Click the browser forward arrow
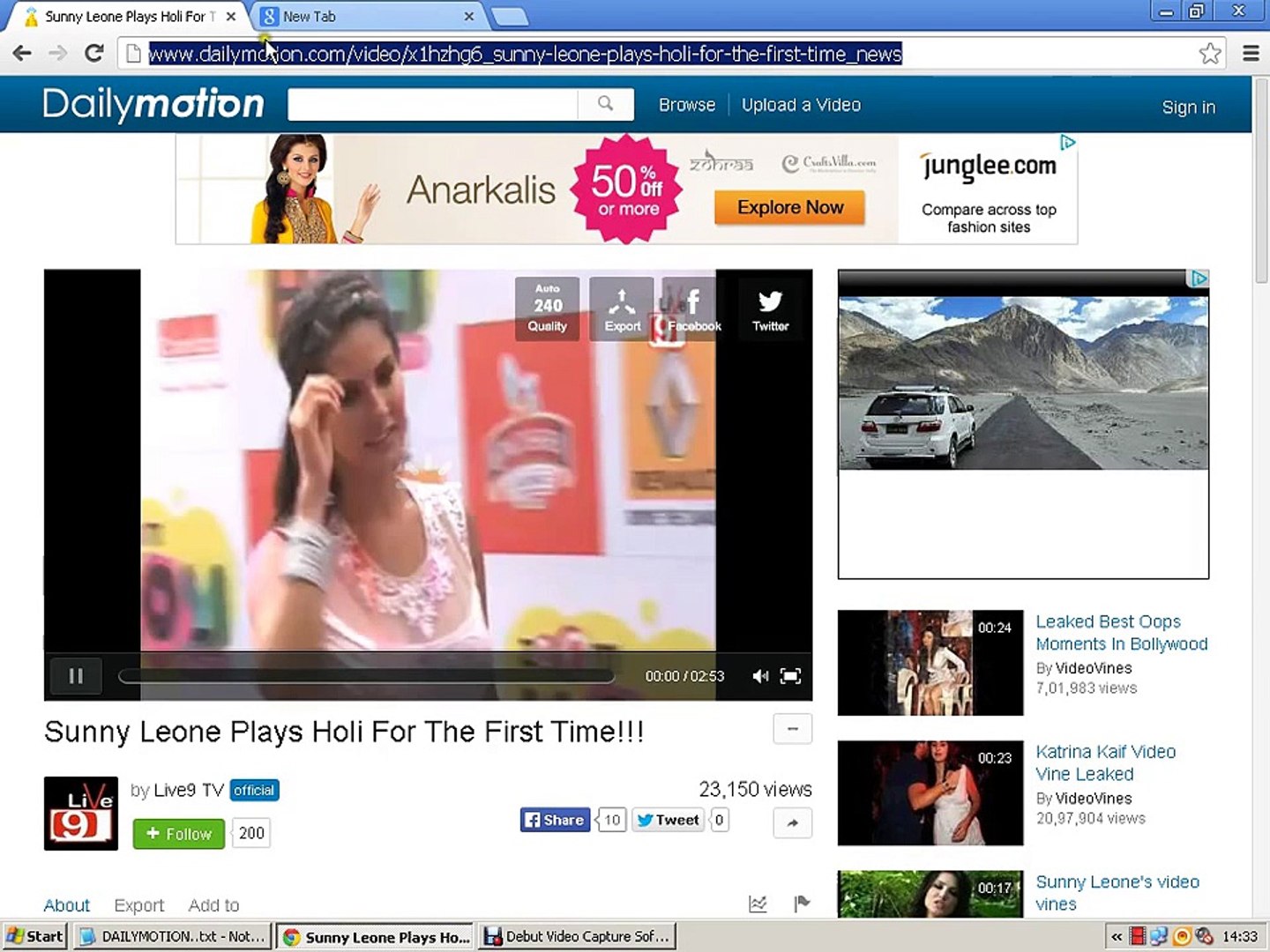Viewport: 1270px width, 952px height. pyautogui.click(x=58, y=53)
